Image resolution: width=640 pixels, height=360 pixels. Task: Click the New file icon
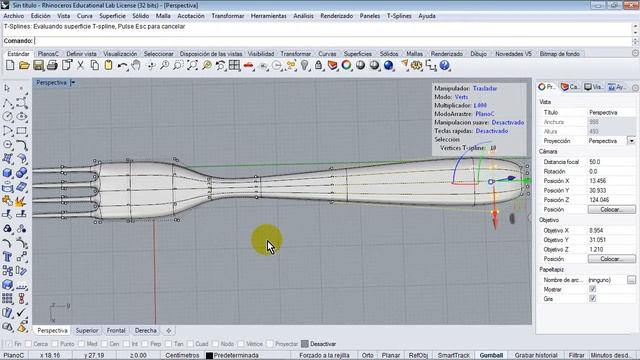10,65
